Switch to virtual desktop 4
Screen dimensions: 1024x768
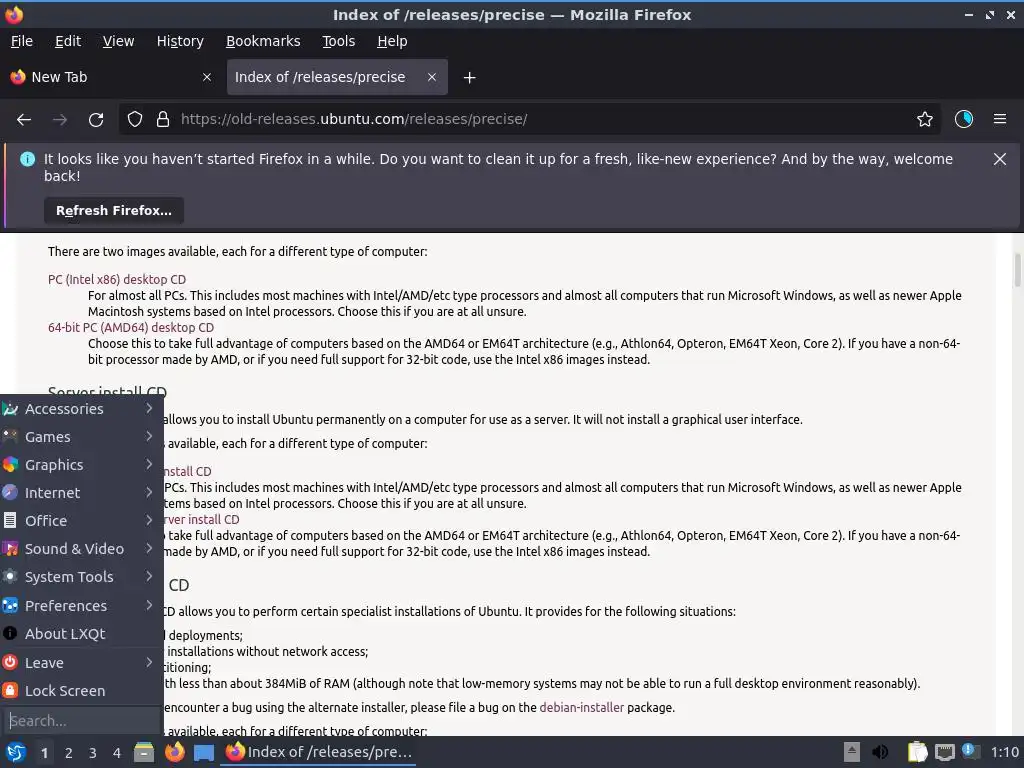tap(117, 753)
